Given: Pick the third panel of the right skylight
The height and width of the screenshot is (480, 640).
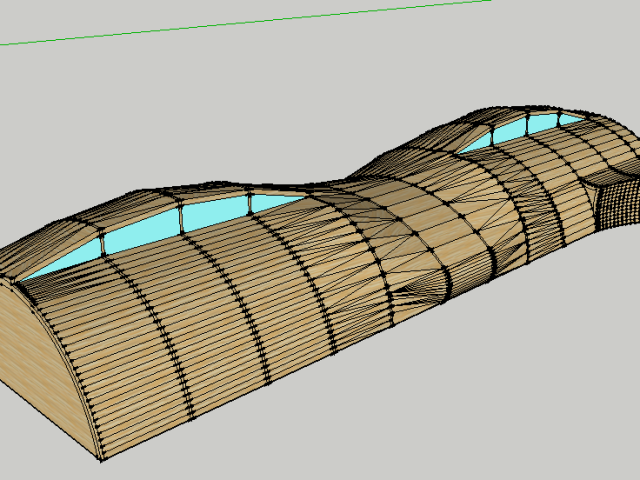Looking at the screenshot, I should coord(541,122).
